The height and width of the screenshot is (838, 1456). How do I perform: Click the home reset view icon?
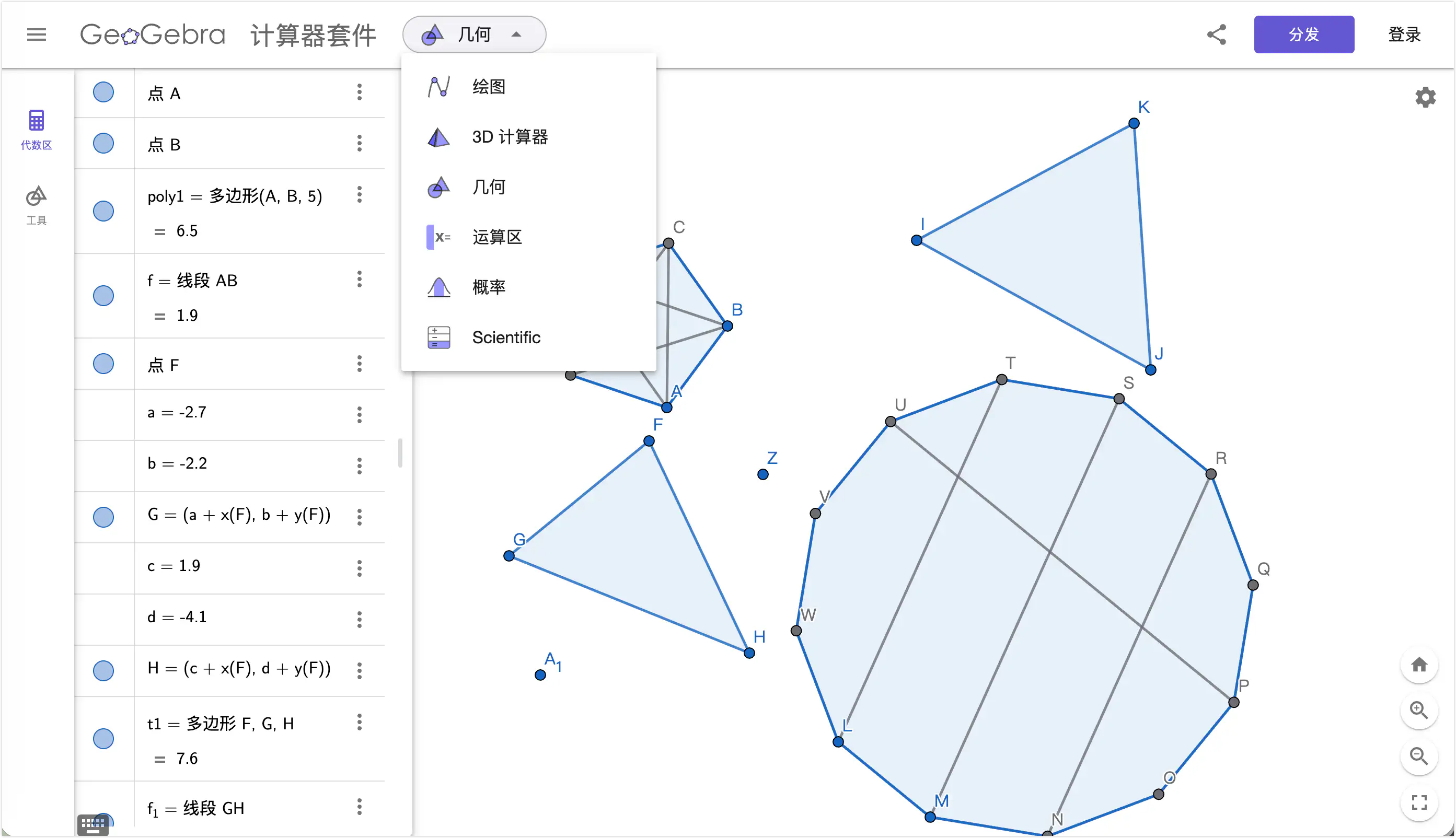point(1418,665)
